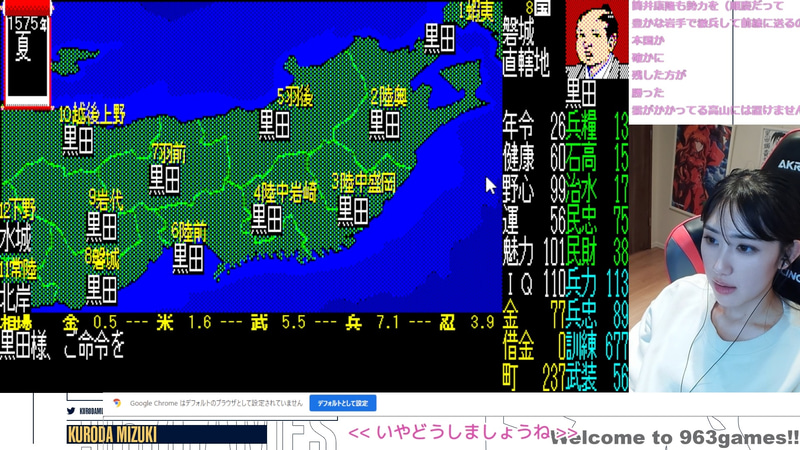
Task: Click the 兵糧 provisions stat
Action: (597, 125)
